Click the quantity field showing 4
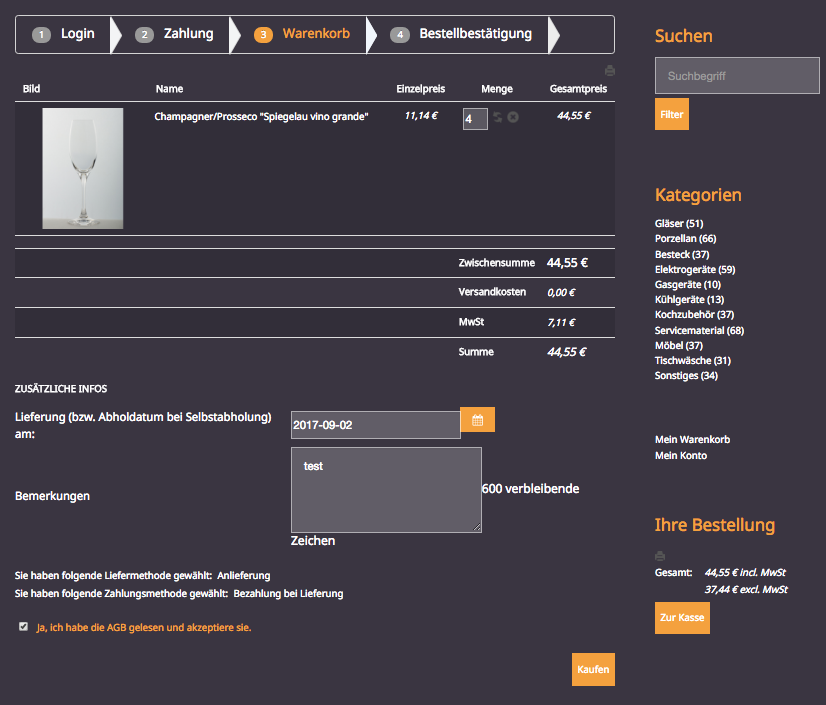This screenshot has height=705, width=826. tap(475, 119)
